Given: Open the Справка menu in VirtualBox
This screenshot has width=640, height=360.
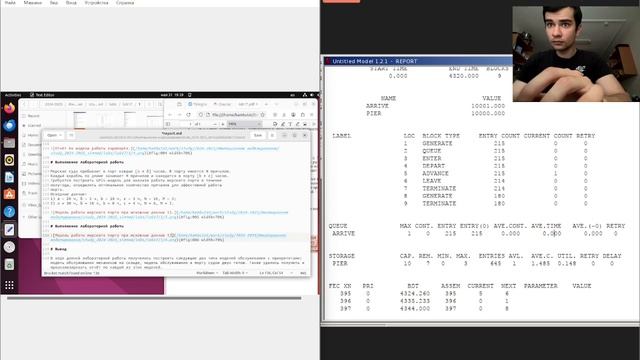Looking at the screenshot, I should point(125,2).
